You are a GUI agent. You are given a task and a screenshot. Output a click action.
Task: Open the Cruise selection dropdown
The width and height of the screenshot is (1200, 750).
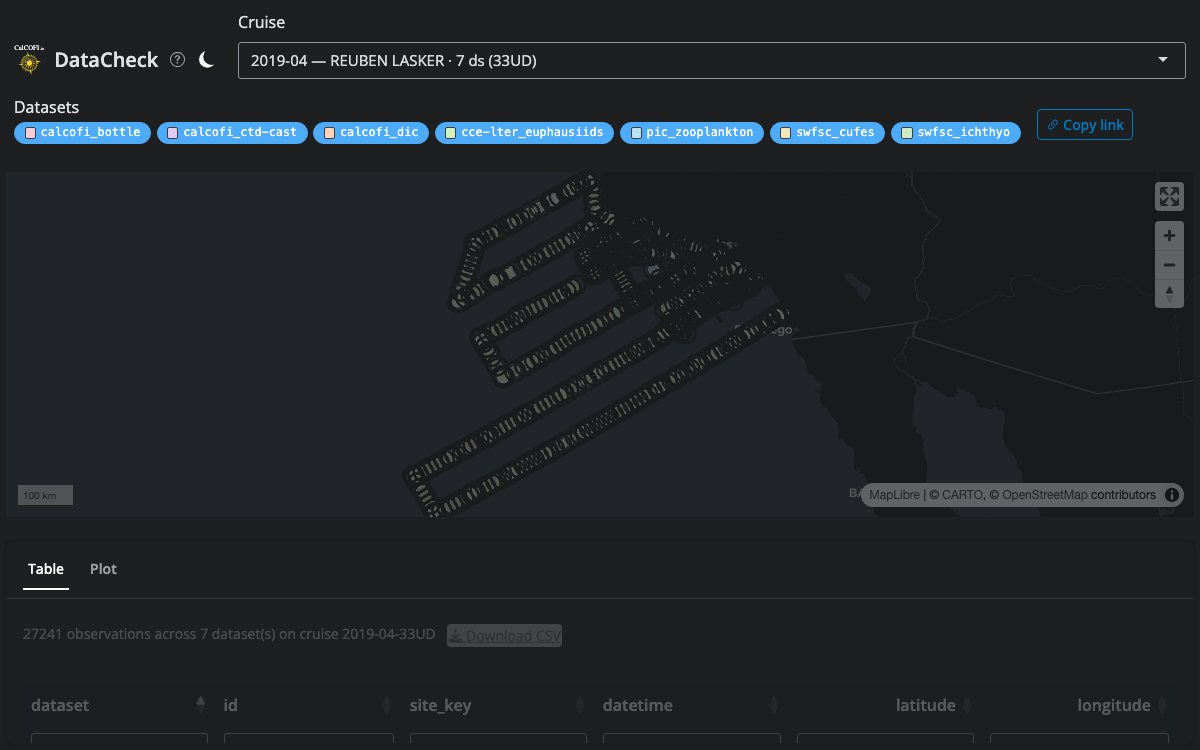[712, 60]
